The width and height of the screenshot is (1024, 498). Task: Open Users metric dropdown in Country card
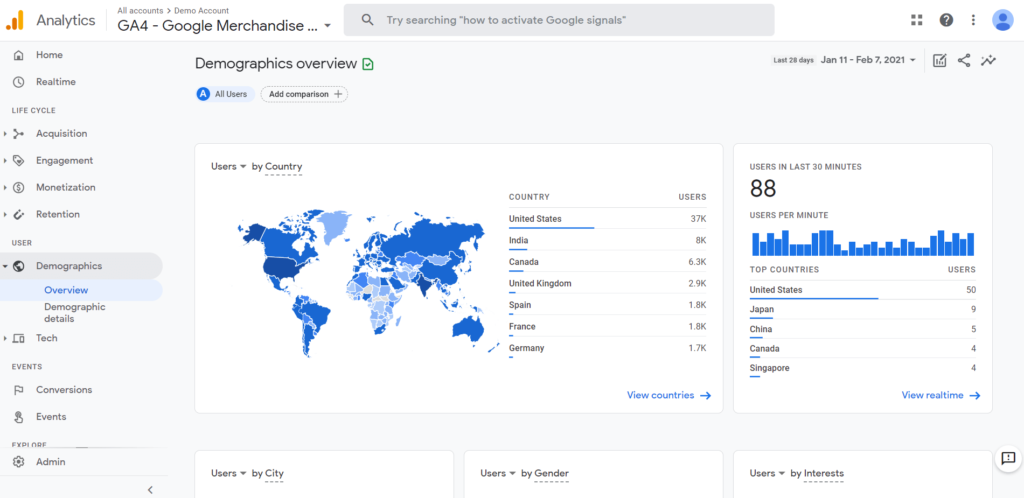click(229, 166)
